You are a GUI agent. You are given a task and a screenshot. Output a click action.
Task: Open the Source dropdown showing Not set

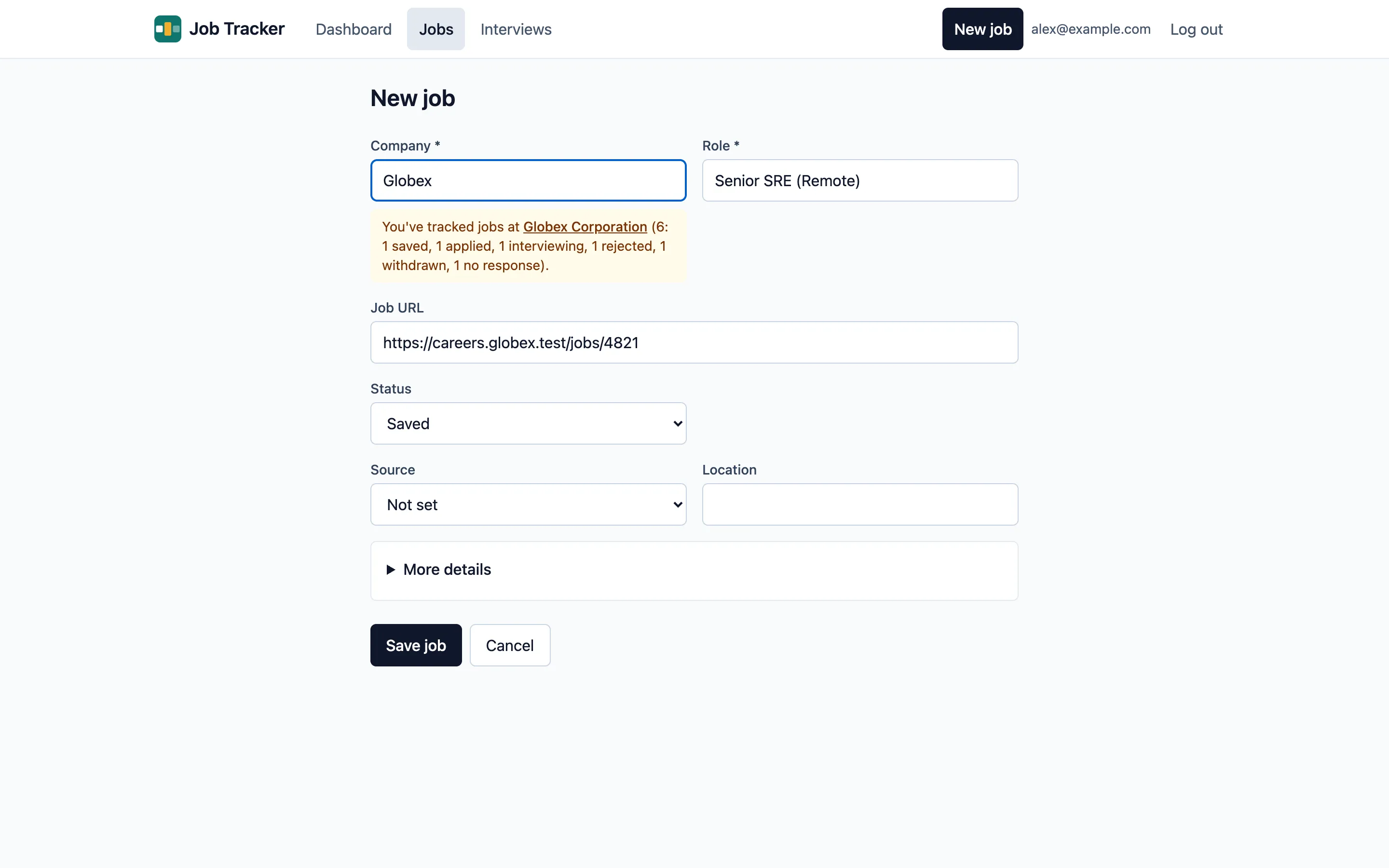(528, 504)
